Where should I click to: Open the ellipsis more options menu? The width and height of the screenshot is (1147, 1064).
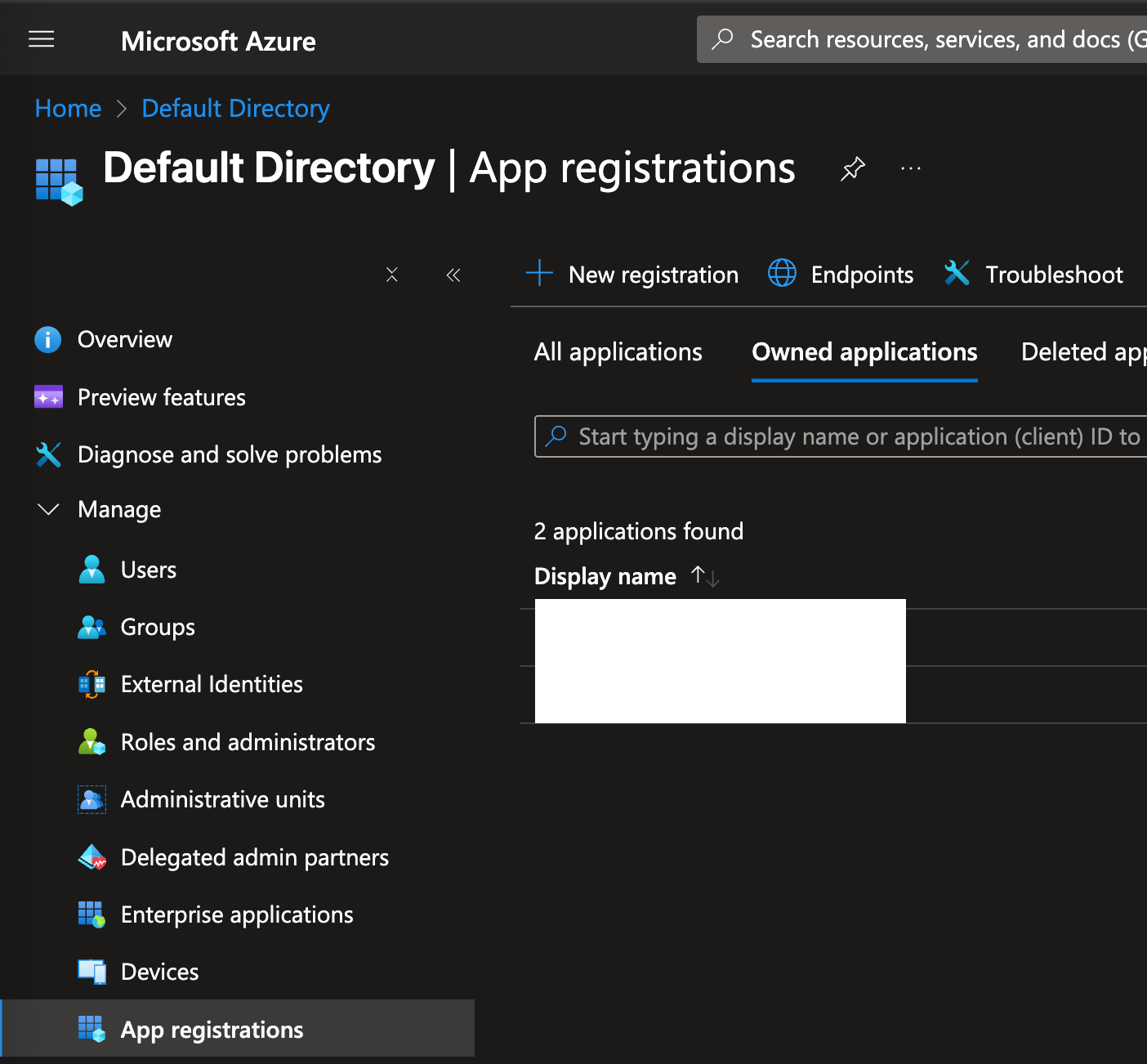pos(910,168)
